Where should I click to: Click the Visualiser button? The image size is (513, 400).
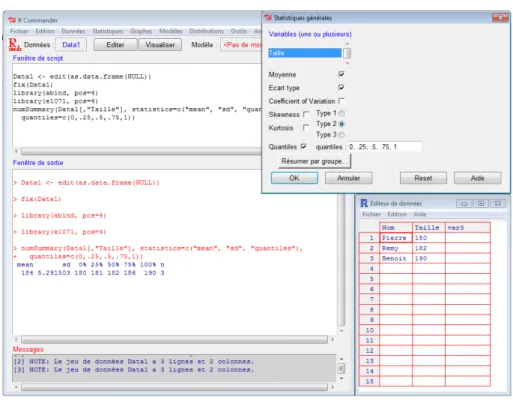(160, 45)
